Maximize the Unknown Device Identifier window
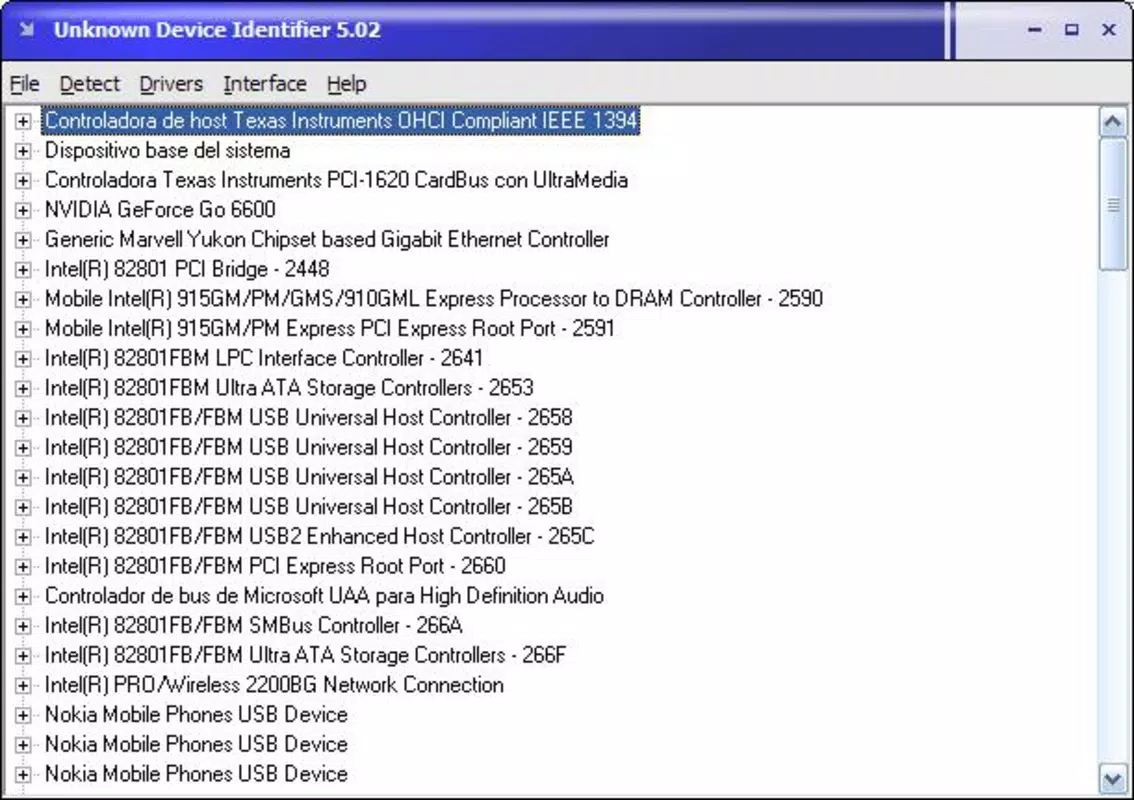Screen dimensions: 1134x800 1072,30
